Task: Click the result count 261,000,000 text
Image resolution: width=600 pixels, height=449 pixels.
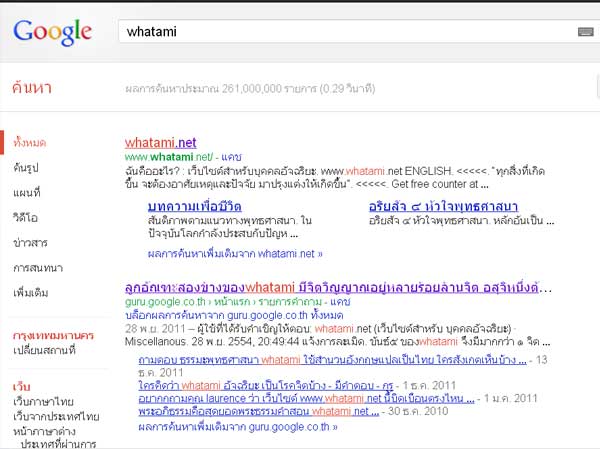Action: (x=250, y=89)
